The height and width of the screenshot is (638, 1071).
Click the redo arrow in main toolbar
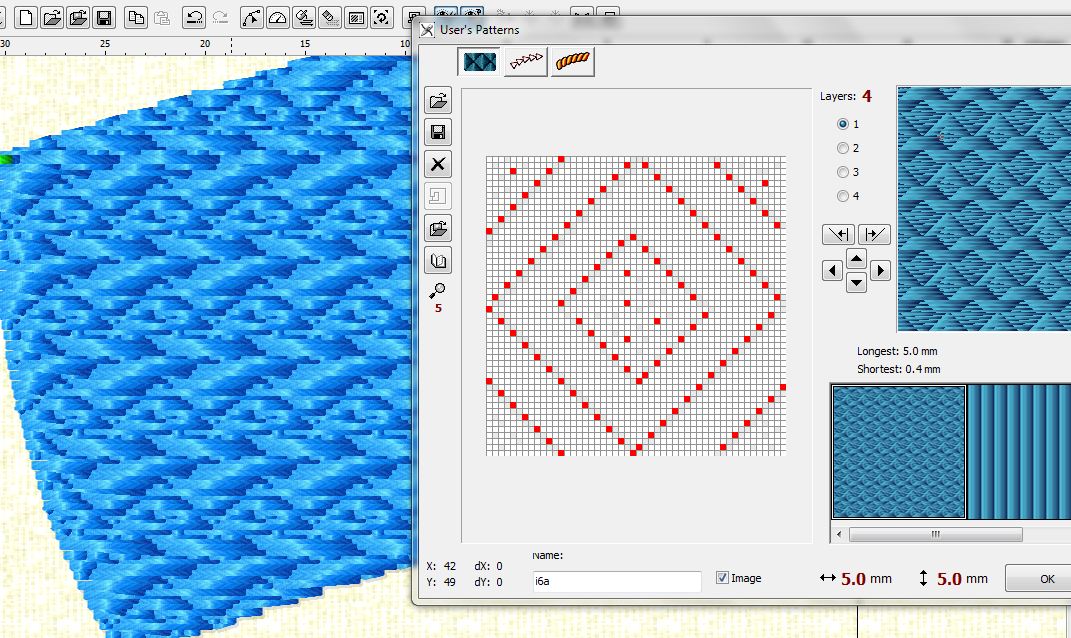tap(220, 17)
